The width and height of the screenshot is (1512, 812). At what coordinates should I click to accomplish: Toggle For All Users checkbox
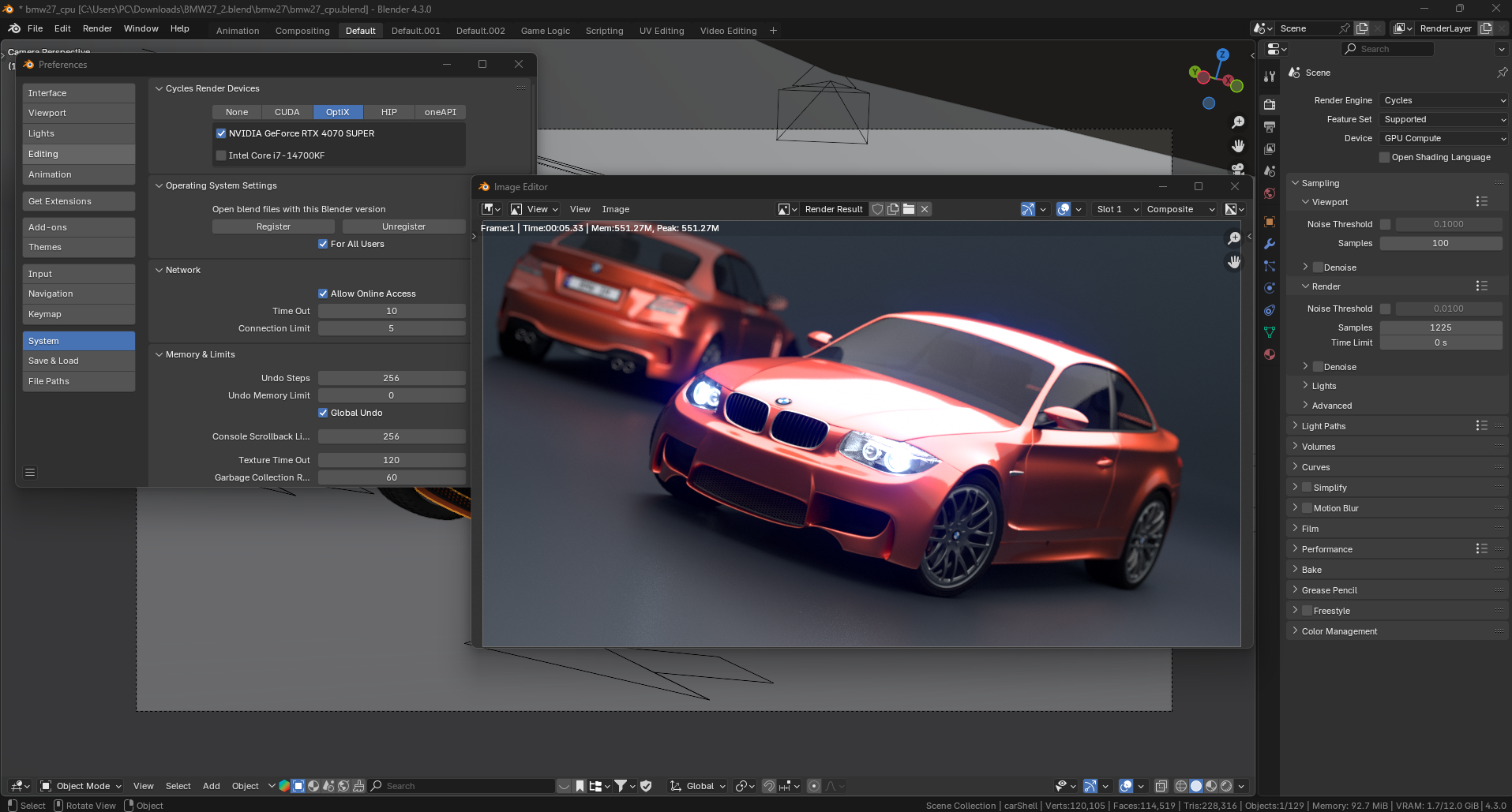click(323, 244)
